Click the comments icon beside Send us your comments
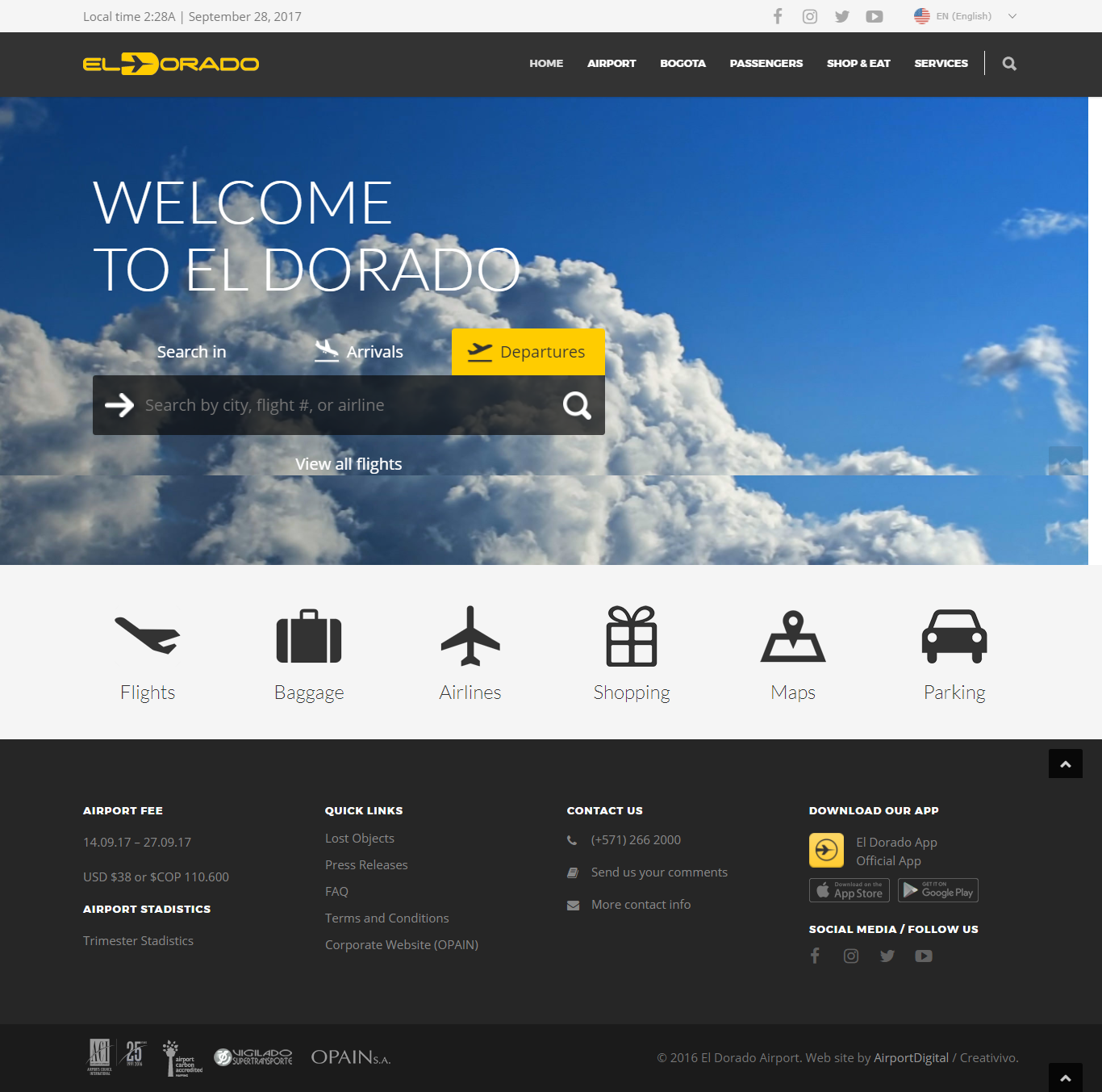 point(573,872)
